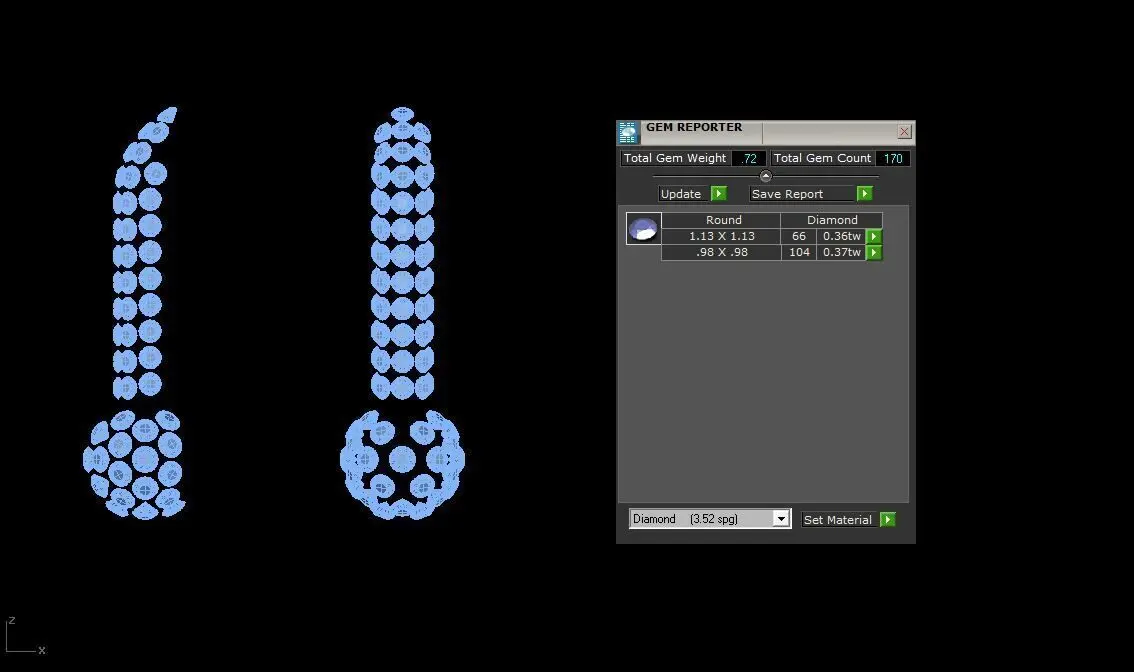This screenshot has width=1134, height=672.
Task: Click the green arrow next to Save Report
Action: tap(864, 193)
